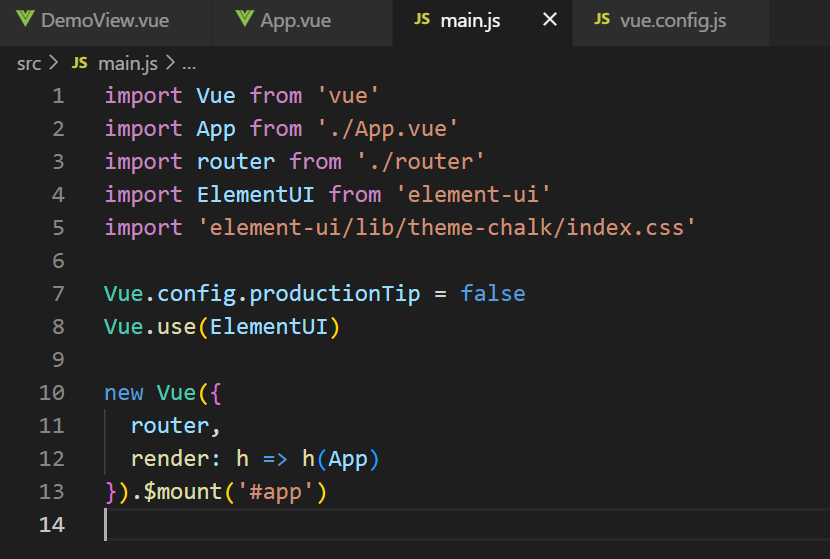Click the JS icon on vue.config.js tab

(x=602, y=20)
